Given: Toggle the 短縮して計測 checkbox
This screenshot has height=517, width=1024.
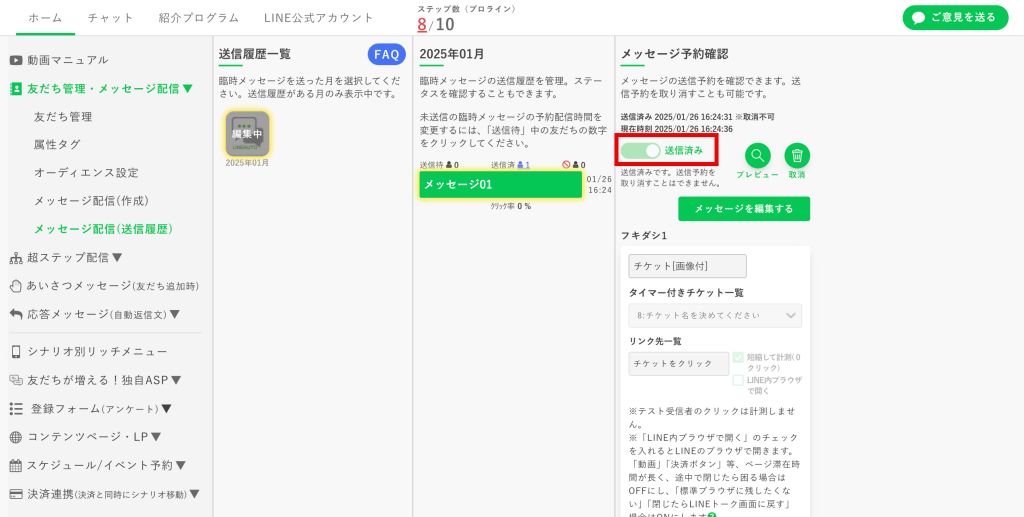Looking at the screenshot, I should [738, 358].
